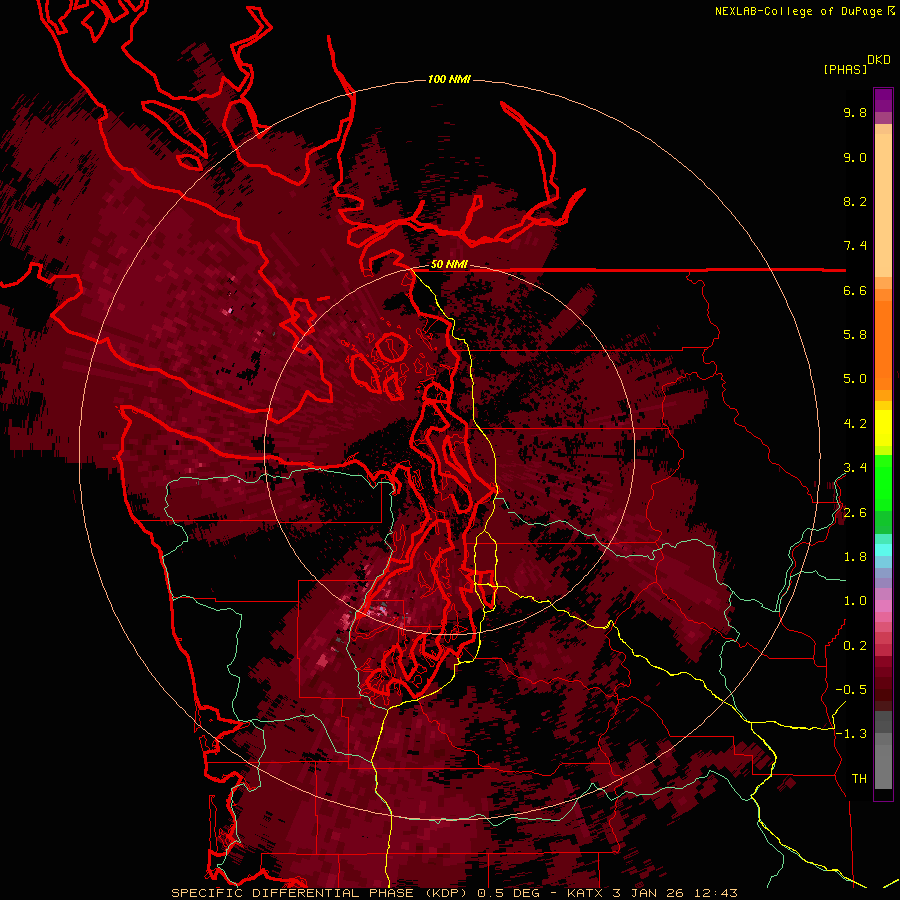Click the [PHAS] label above the legend

coord(845,69)
